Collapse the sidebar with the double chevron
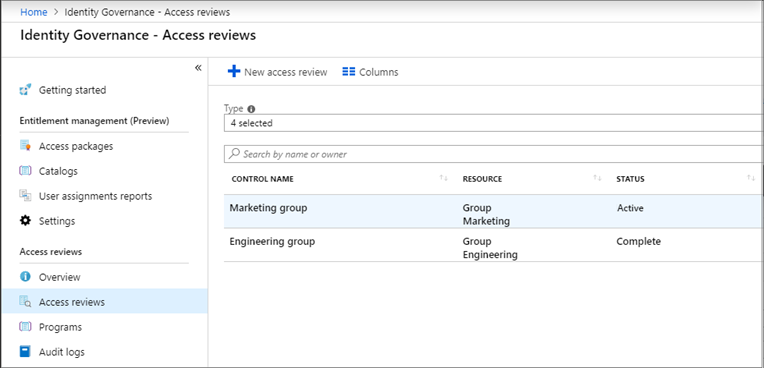 [198, 68]
